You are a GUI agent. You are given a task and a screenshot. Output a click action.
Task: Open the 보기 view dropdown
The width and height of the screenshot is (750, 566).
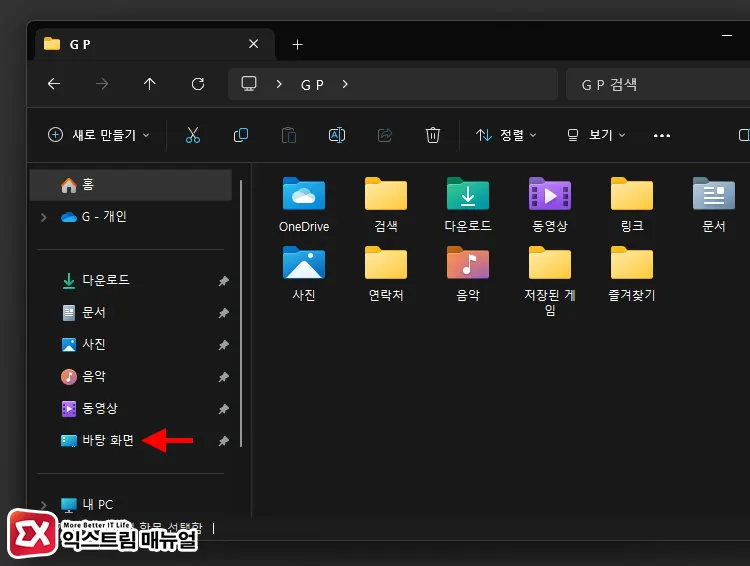pyautogui.click(x=596, y=135)
